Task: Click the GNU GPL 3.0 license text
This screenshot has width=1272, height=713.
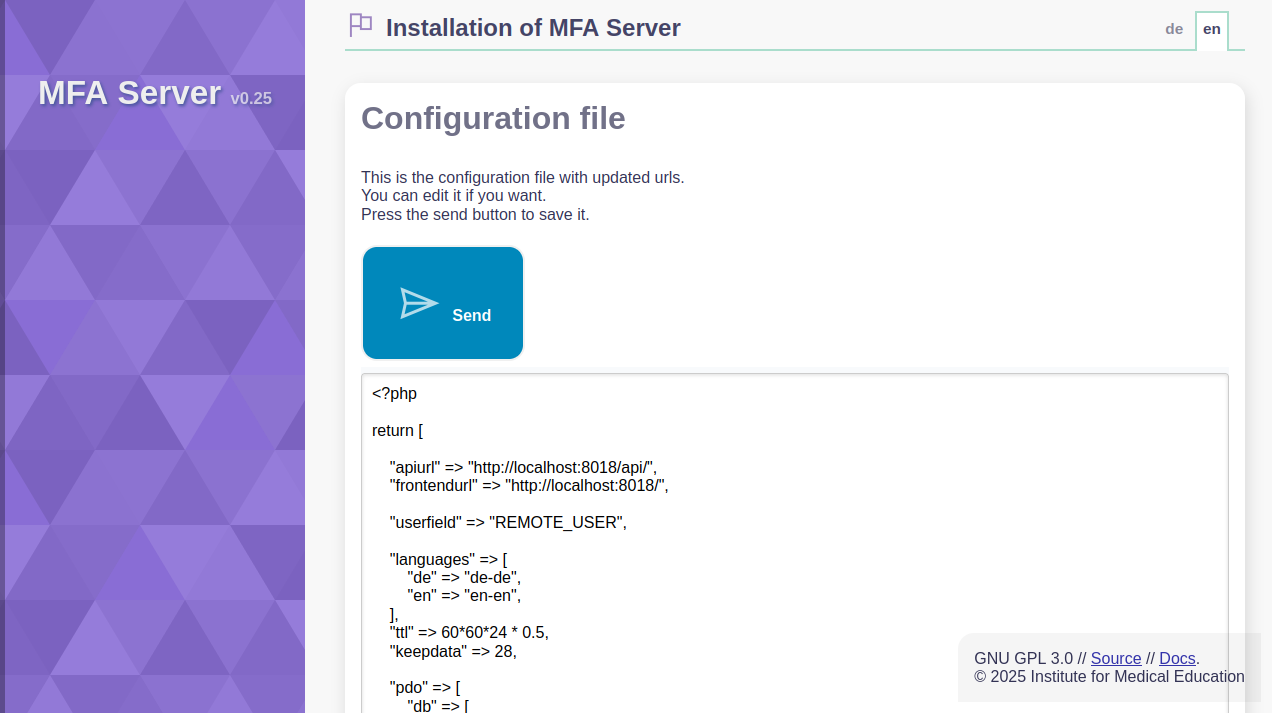Action: (1023, 658)
